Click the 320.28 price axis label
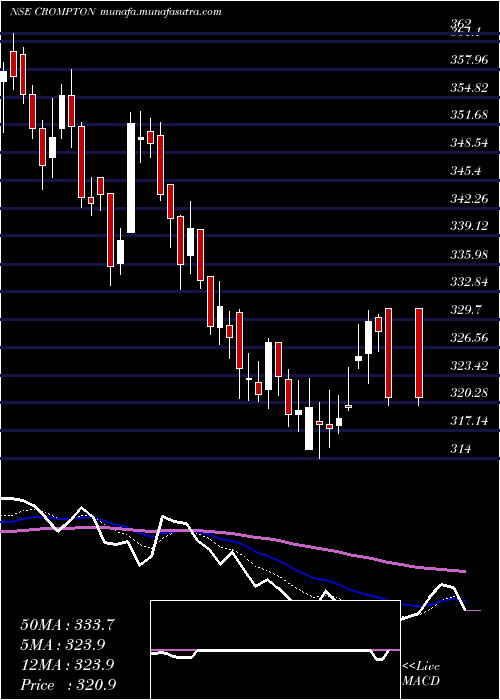Viewport: 500px width, 700px height. click(469, 393)
